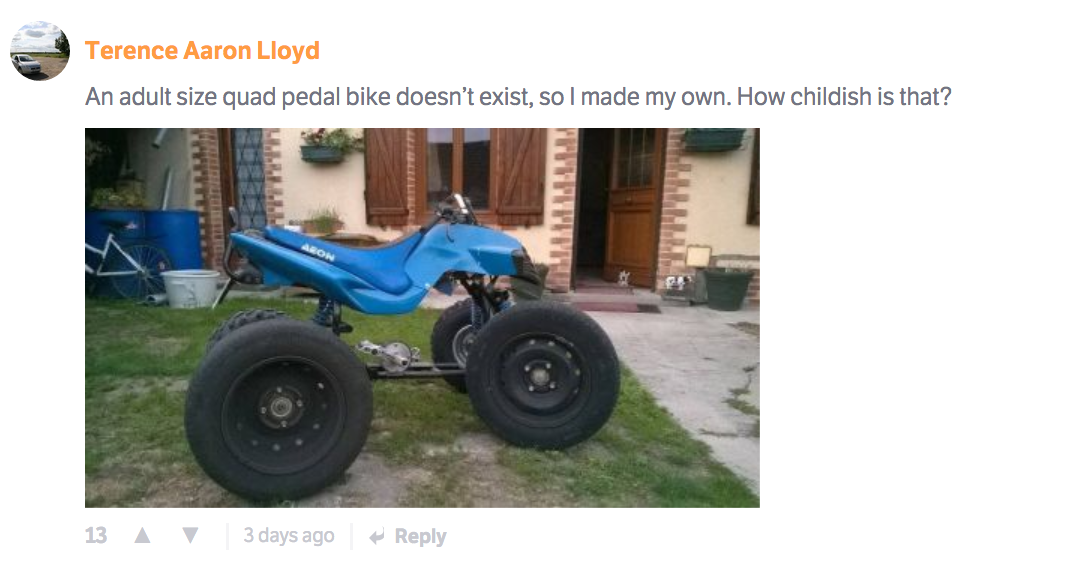1075x572 pixels.
Task: Click the commenter's round avatar picture
Action: [40, 51]
